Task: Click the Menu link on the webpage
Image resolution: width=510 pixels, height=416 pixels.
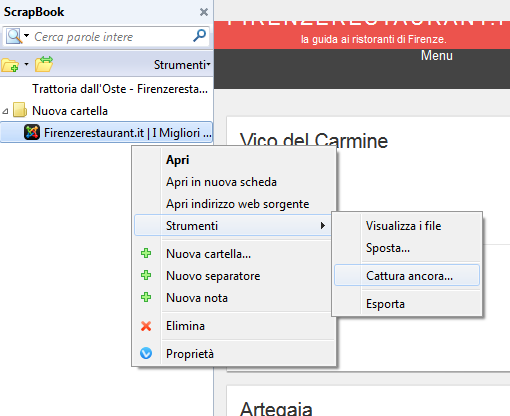Action: (x=437, y=55)
